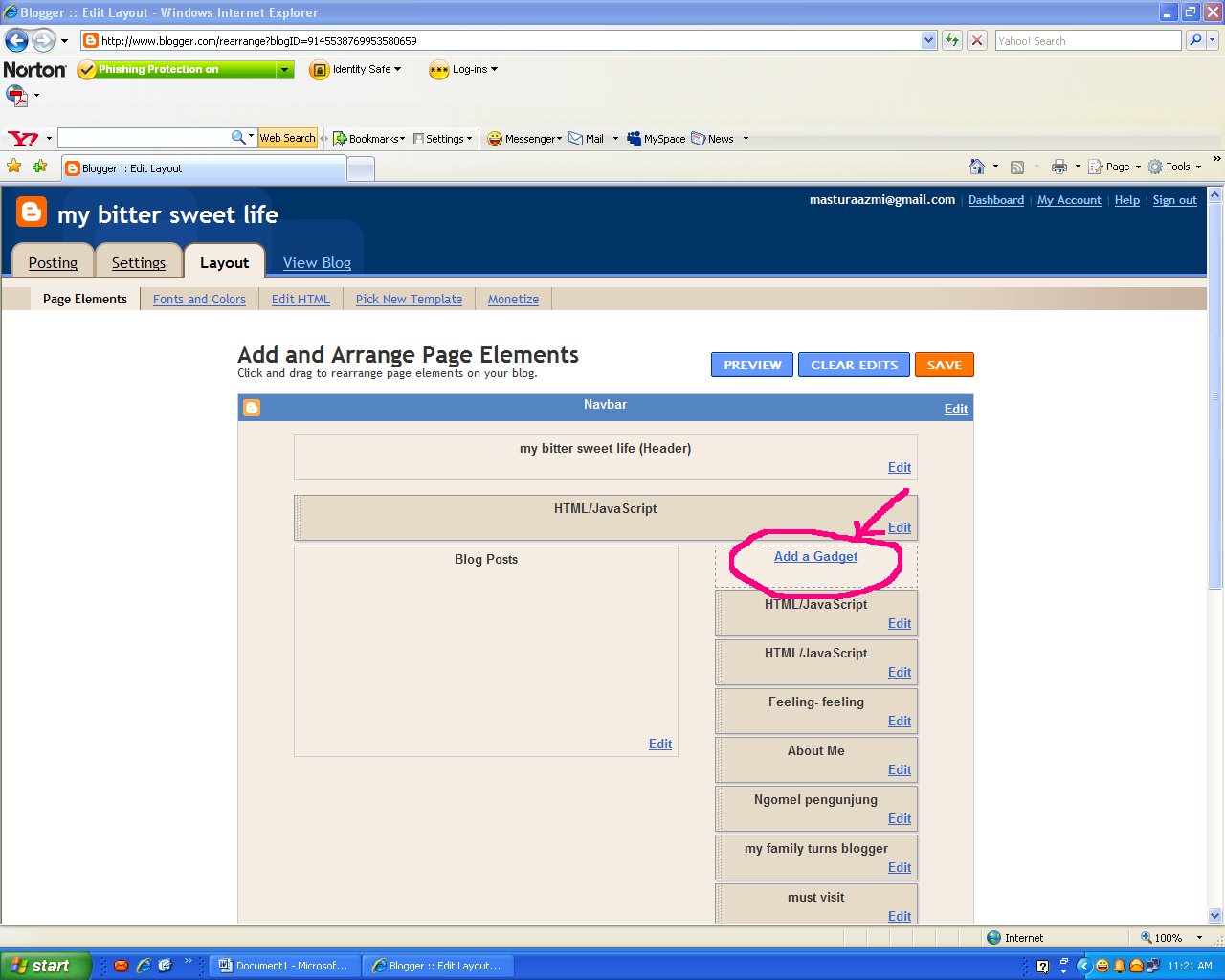Click the Windows start button

click(x=46, y=966)
